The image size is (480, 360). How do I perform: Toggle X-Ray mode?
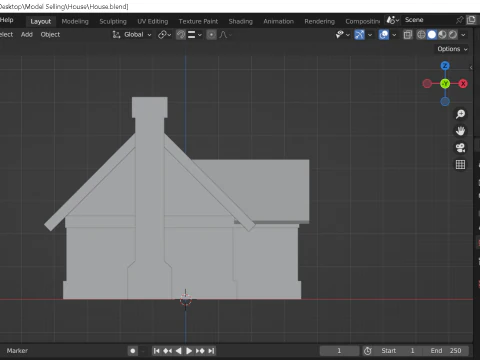pyautogui.click(x=407, y=35)
